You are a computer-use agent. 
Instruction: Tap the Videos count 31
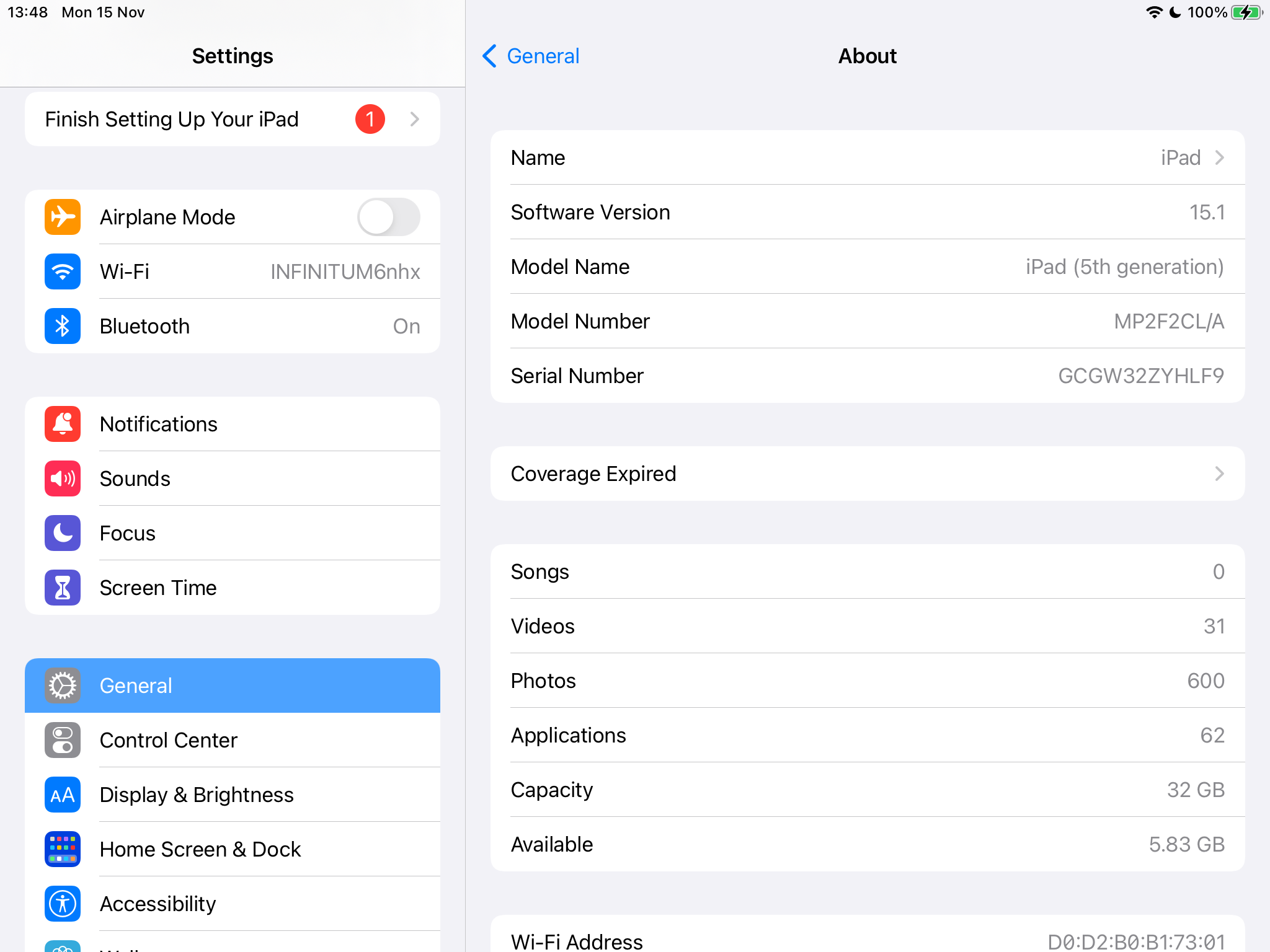(1214, 626)
